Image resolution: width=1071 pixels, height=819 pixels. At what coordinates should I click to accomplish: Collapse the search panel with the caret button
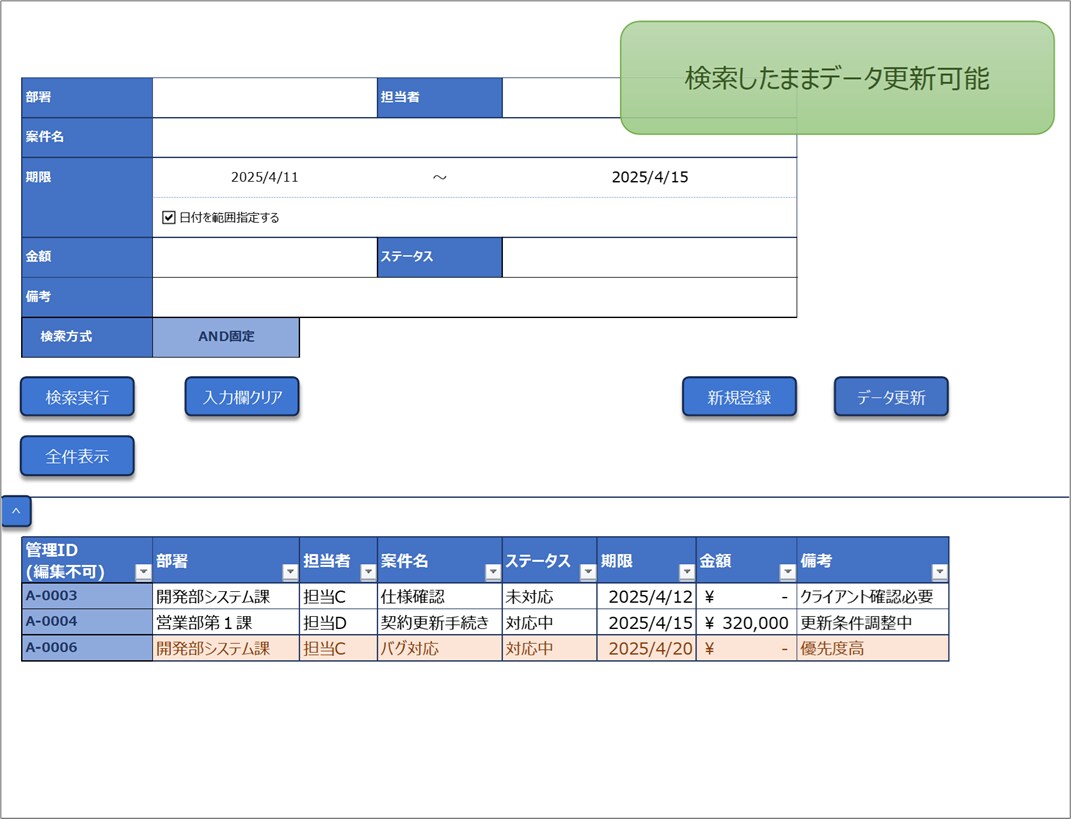pos(16,511)
